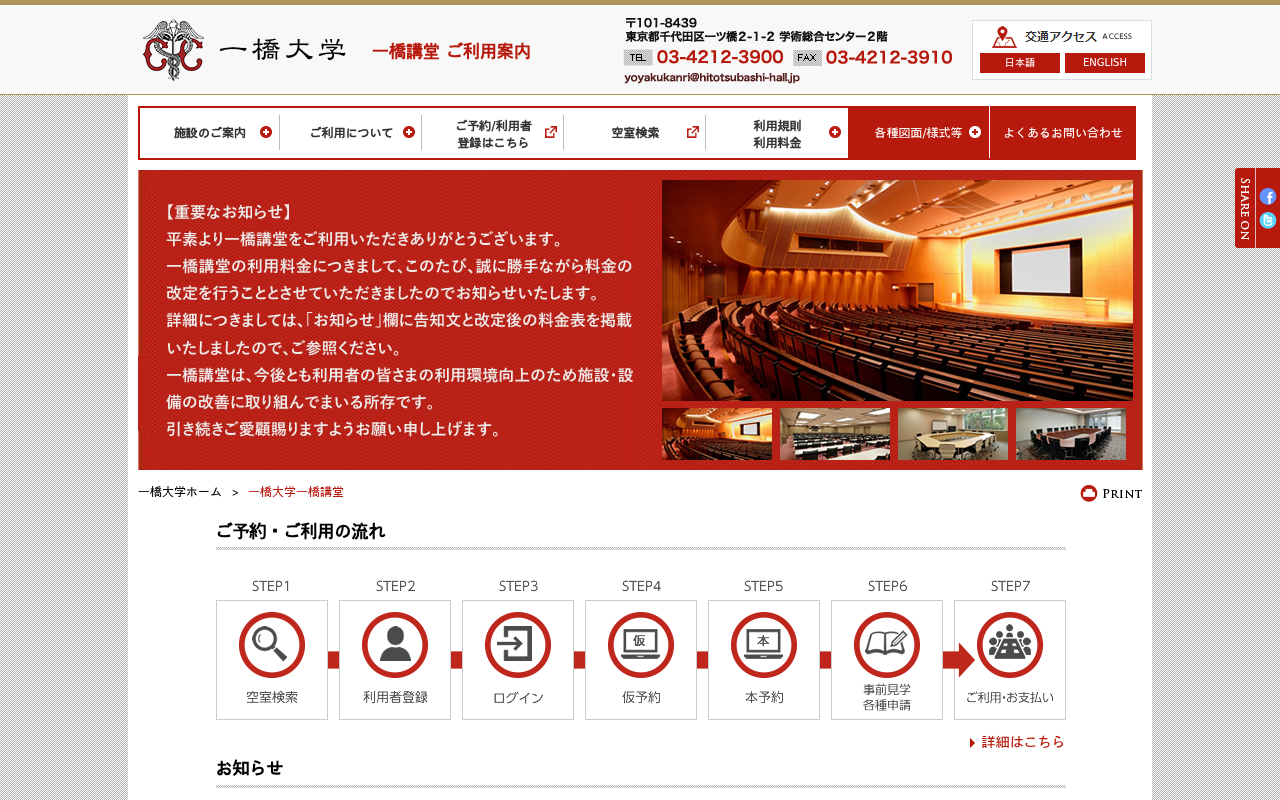Click the printer icon next to PRINT
The height and width of the screenshot is (800, 1280).
point(1089,493)
